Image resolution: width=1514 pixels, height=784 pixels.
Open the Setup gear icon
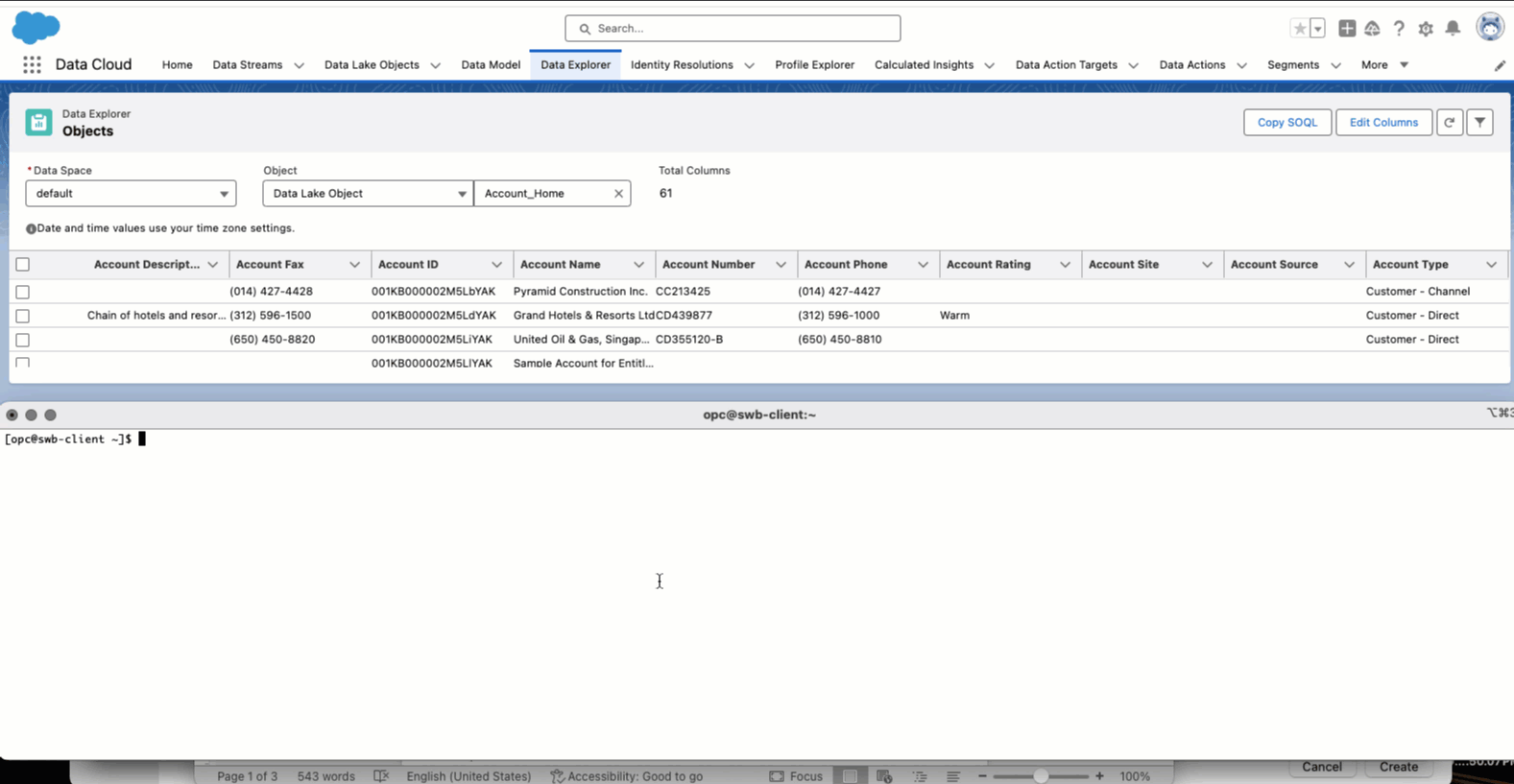pyautogui.click(x=1426, y=29)
